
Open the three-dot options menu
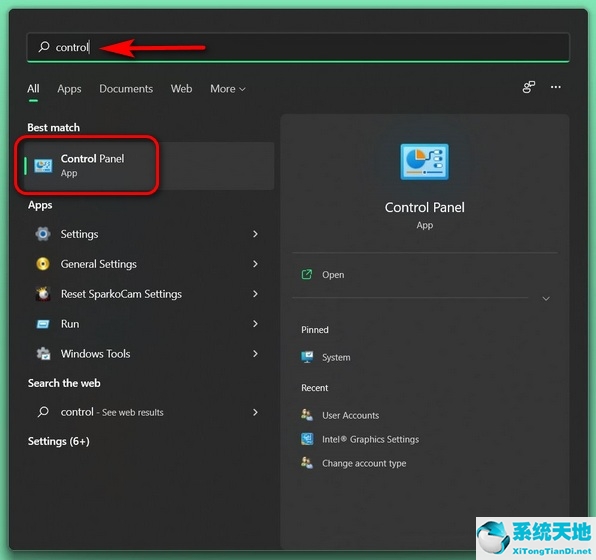coord(556,87)
